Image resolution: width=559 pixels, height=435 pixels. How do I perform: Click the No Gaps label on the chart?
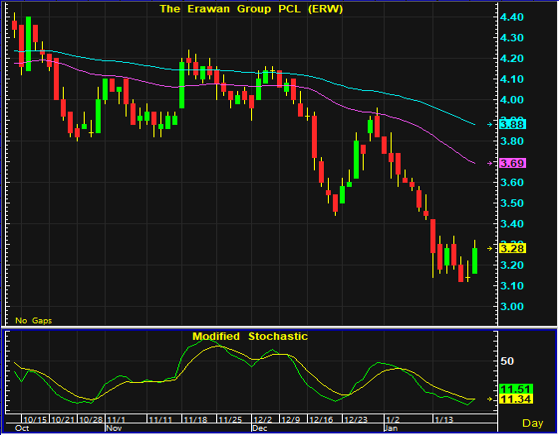pyautogui.click(x=34, y=321)
